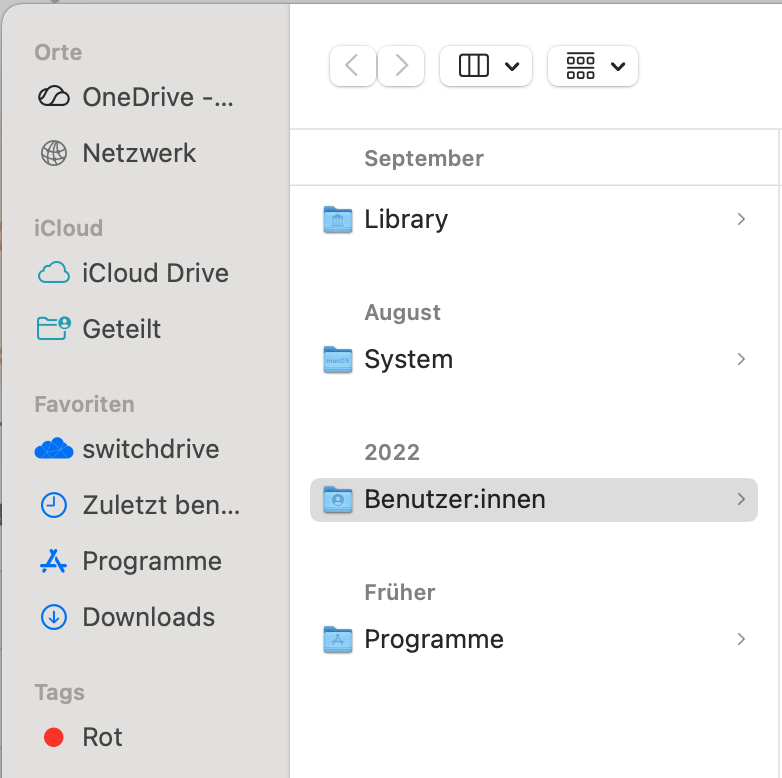Select OneDrive in the sidebar
The height and width of the screenshot is (778, 782).
point(135,97)
